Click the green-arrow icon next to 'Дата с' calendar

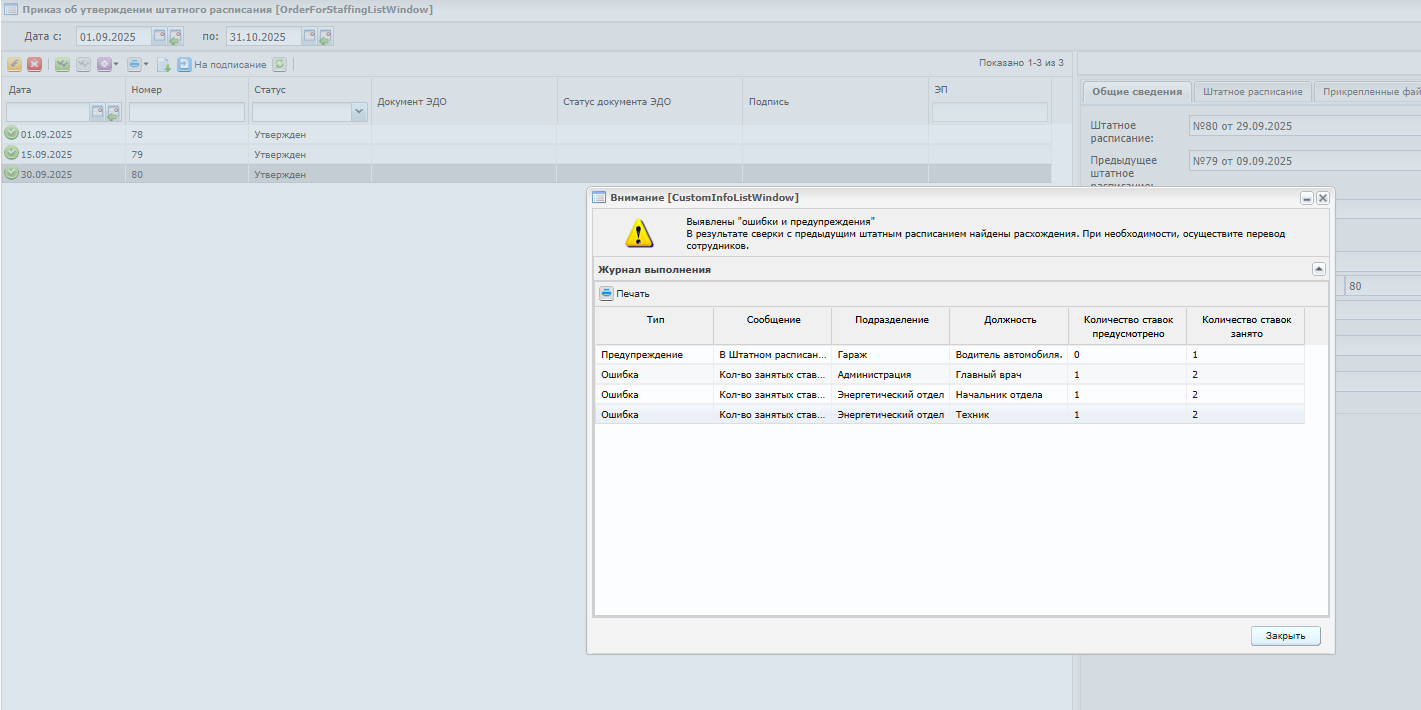click(174, 37)
